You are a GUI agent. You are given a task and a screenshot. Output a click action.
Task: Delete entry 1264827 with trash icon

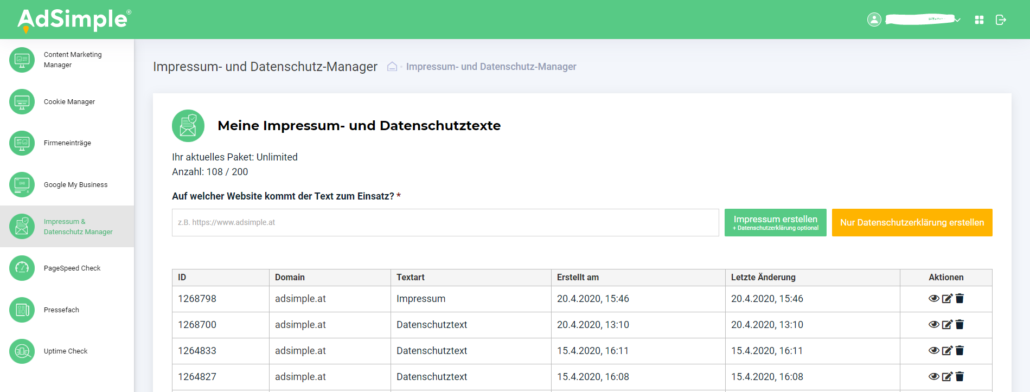point(960,376)
